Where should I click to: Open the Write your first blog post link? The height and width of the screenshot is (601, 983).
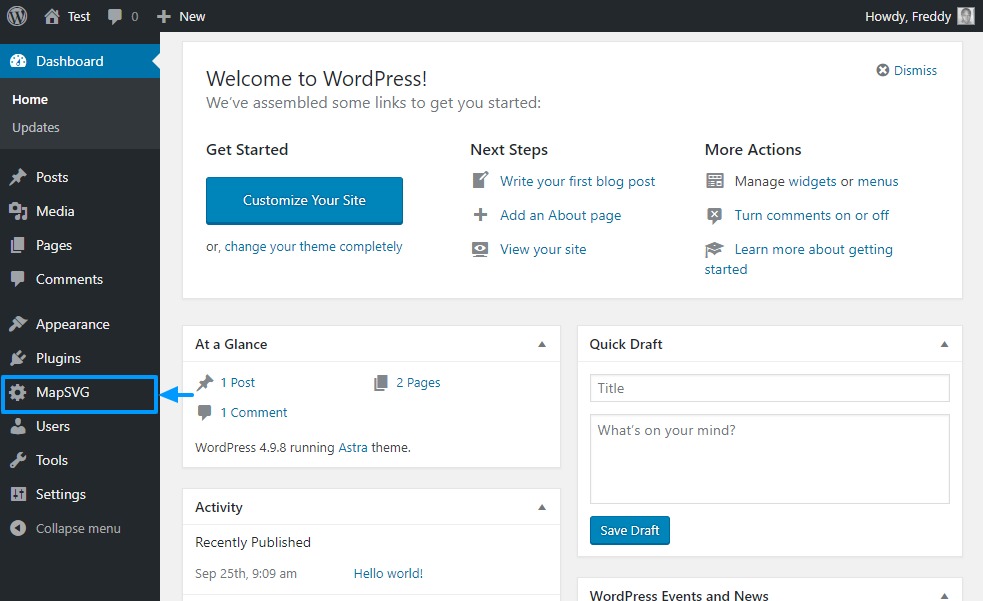pos(577,181)
